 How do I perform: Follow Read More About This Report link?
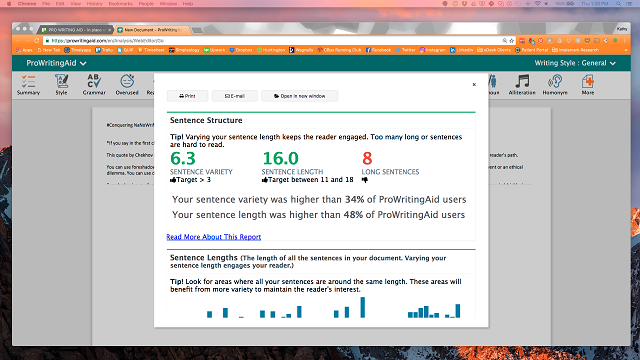click(x=213, y=237)
